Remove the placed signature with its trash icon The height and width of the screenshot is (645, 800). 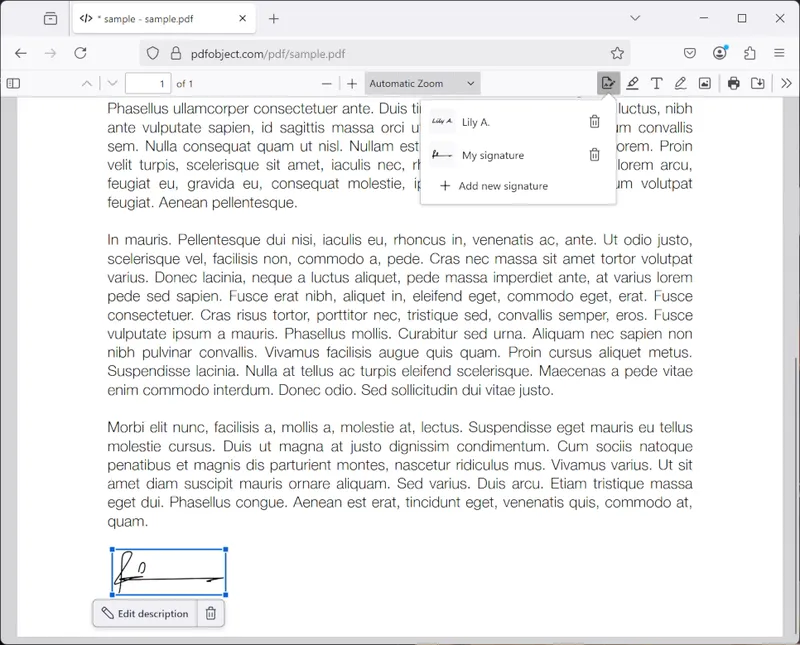[x=210, y=614]
